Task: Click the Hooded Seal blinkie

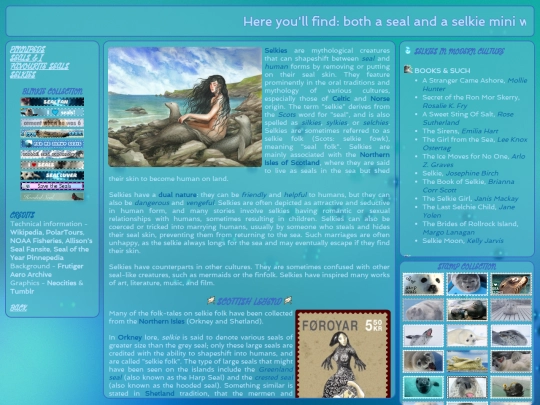Action: point(52,197)
